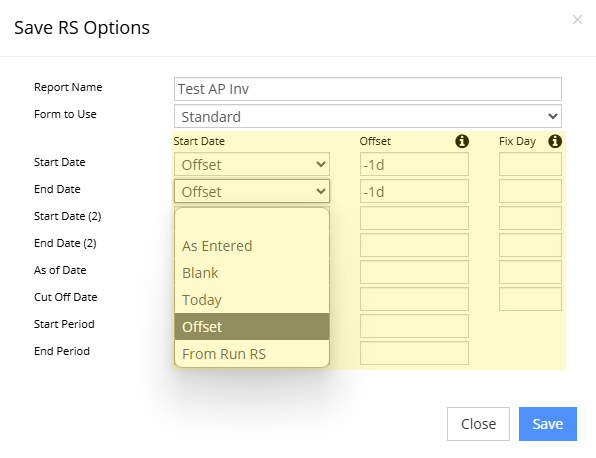Close dialog with the X icon
The height and width of the screenshot is (458, 596).
(x=577, y=19)
